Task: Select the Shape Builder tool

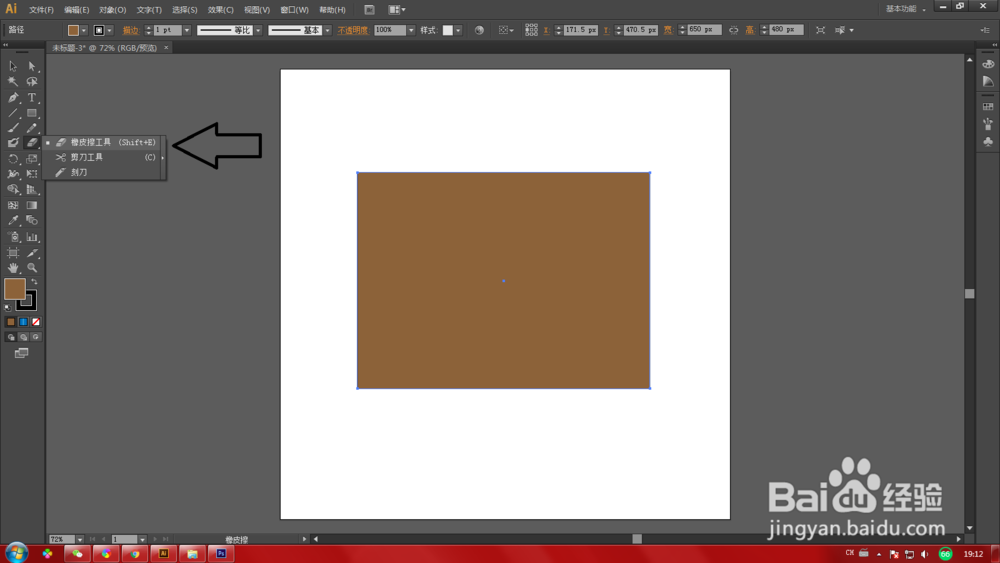Action: [x=13, y=189]
